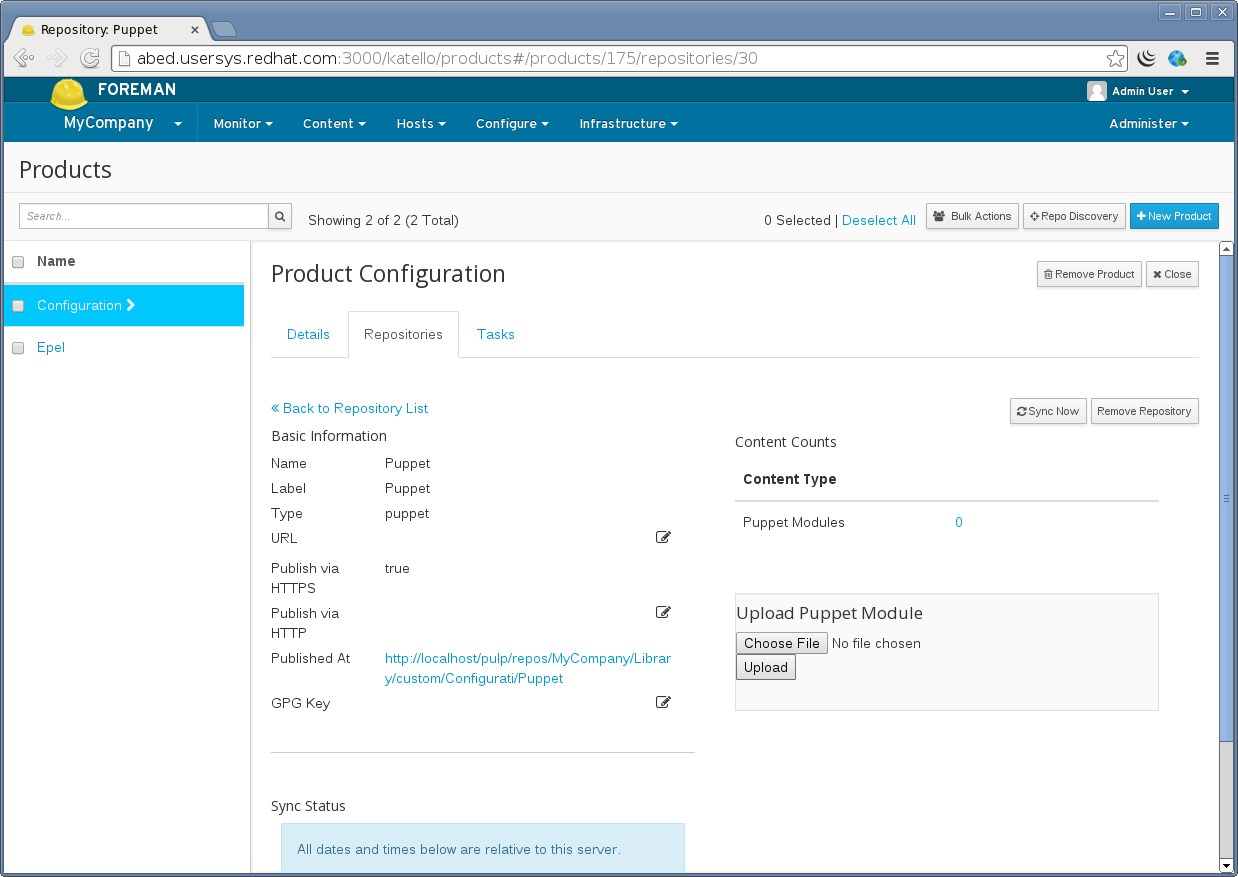The image size is (1238, 877).
Task: Open the browser hamburger menu
Action: [x=1213, y=58]
